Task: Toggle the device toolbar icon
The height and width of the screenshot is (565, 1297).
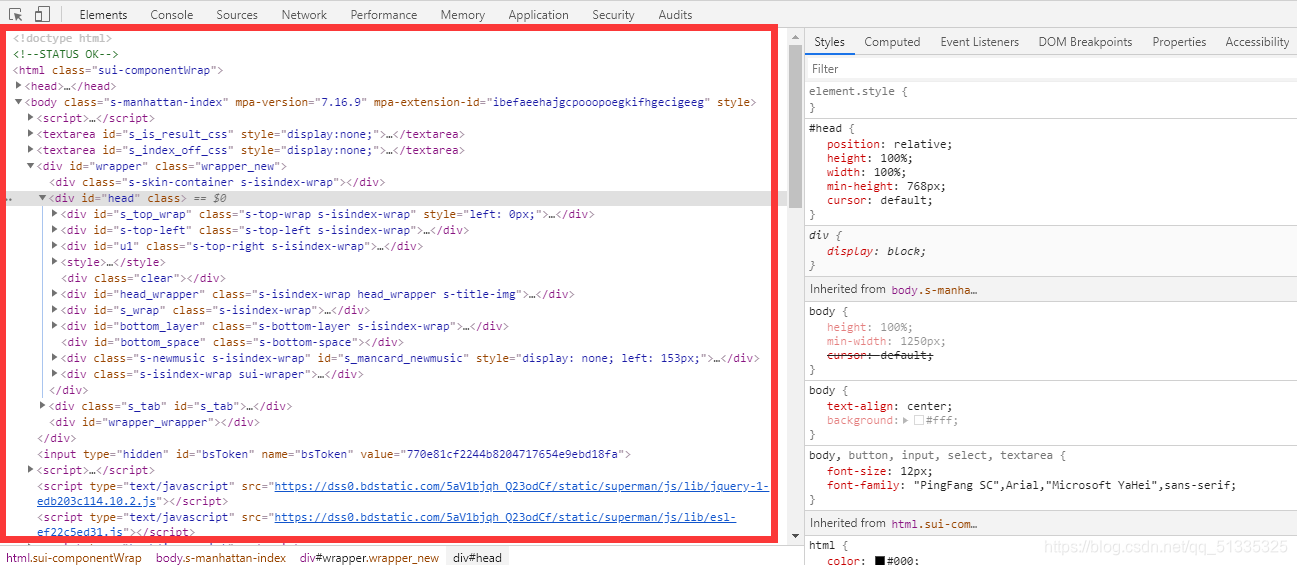Action: [x=42, y=14]
